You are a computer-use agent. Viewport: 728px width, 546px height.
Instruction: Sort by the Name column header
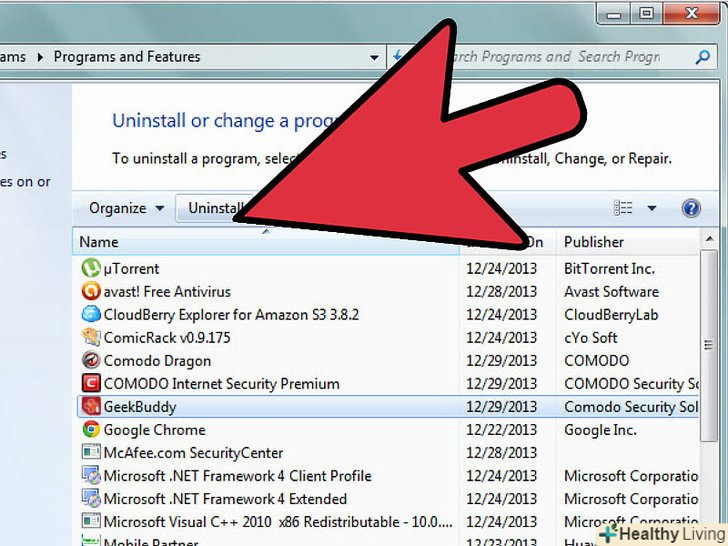(266, 242)
